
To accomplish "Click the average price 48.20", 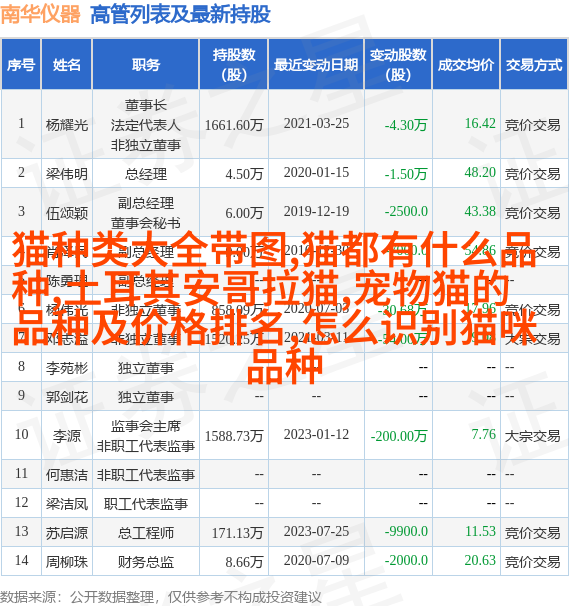I will click(480, 173).
